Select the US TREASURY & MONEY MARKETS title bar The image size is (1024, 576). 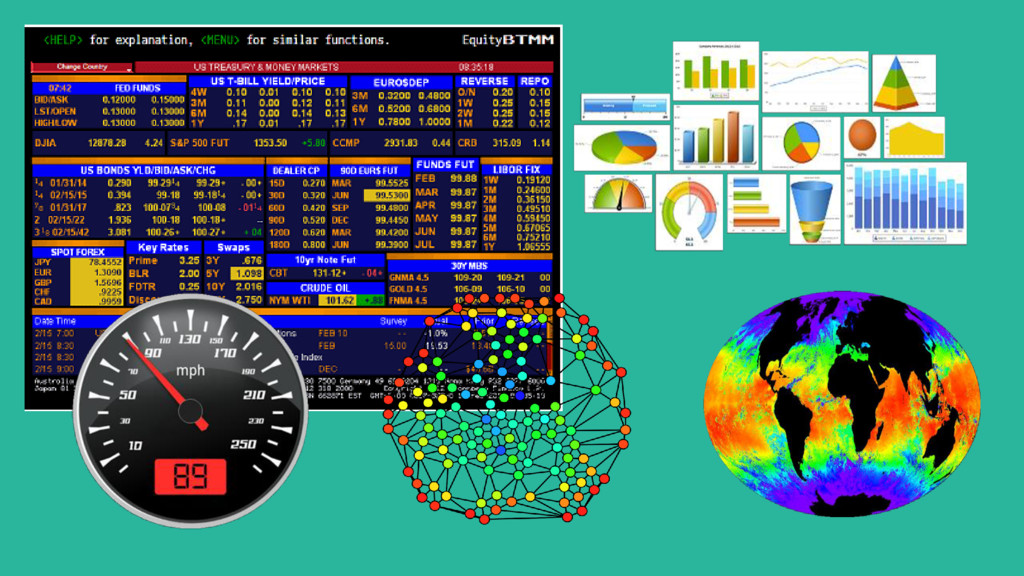(x=266, y=67)
